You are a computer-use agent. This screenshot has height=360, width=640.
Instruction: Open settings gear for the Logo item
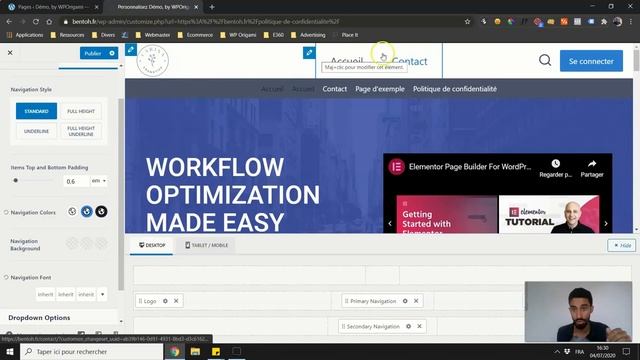pos(165,301)
